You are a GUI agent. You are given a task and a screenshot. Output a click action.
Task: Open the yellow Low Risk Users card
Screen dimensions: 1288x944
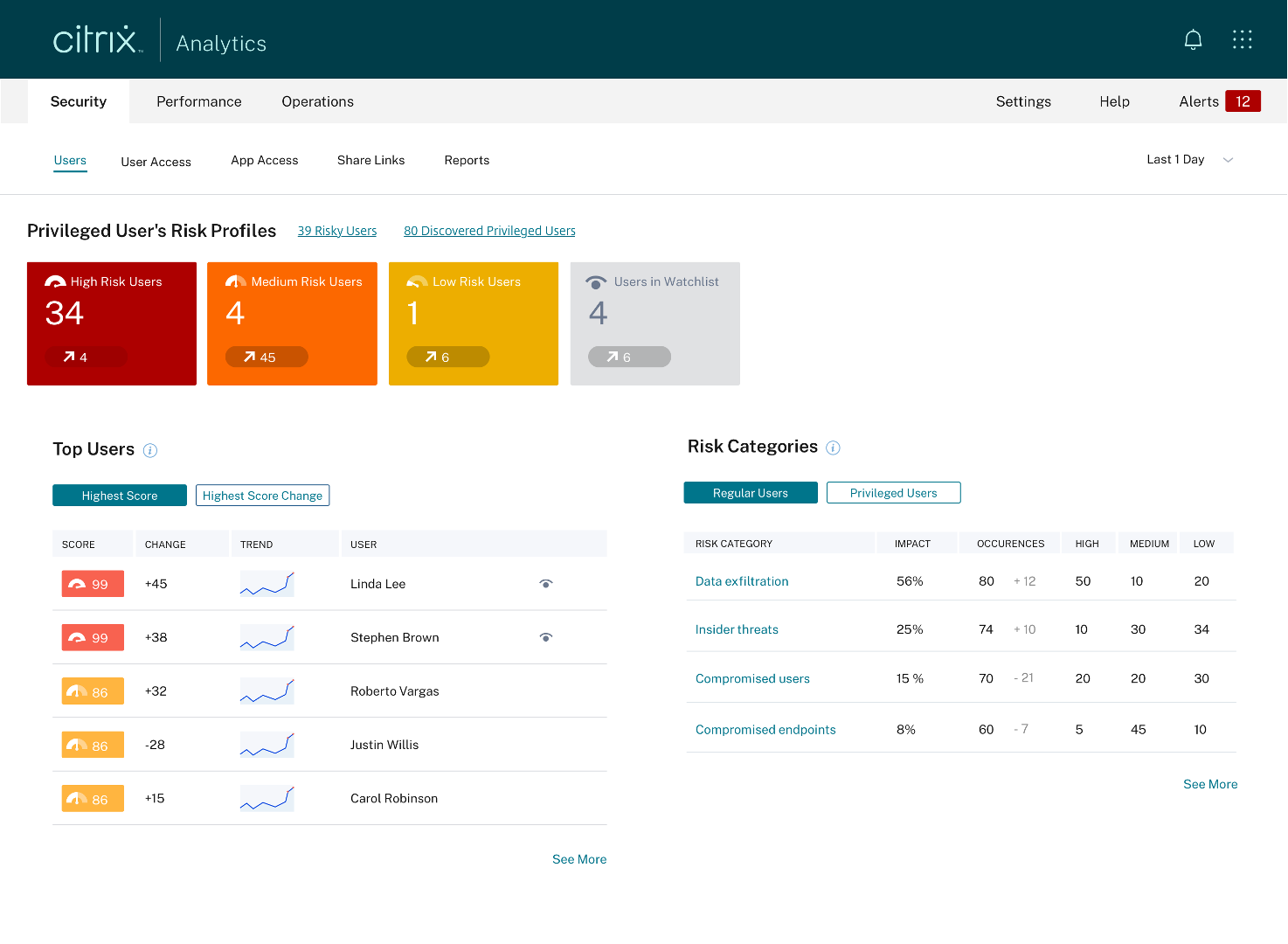click(474, 323)
